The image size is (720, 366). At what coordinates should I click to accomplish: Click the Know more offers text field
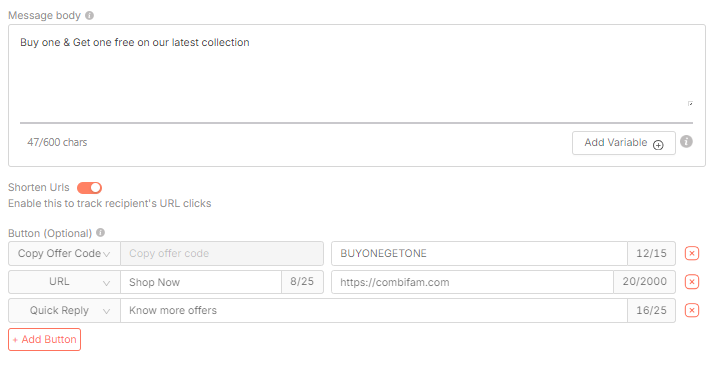coord(374,310)
